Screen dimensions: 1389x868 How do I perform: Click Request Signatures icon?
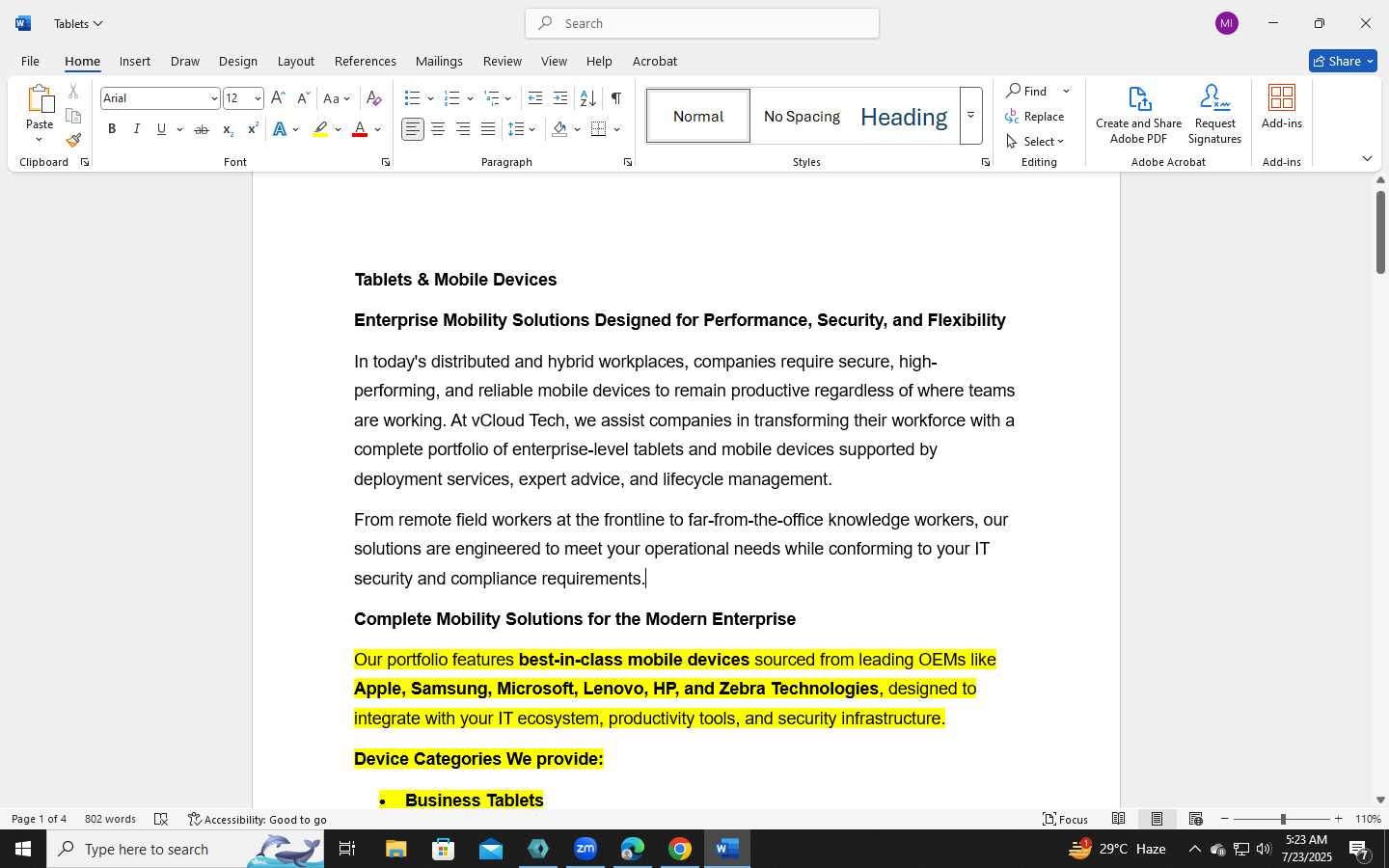(x=1215, y=115)
